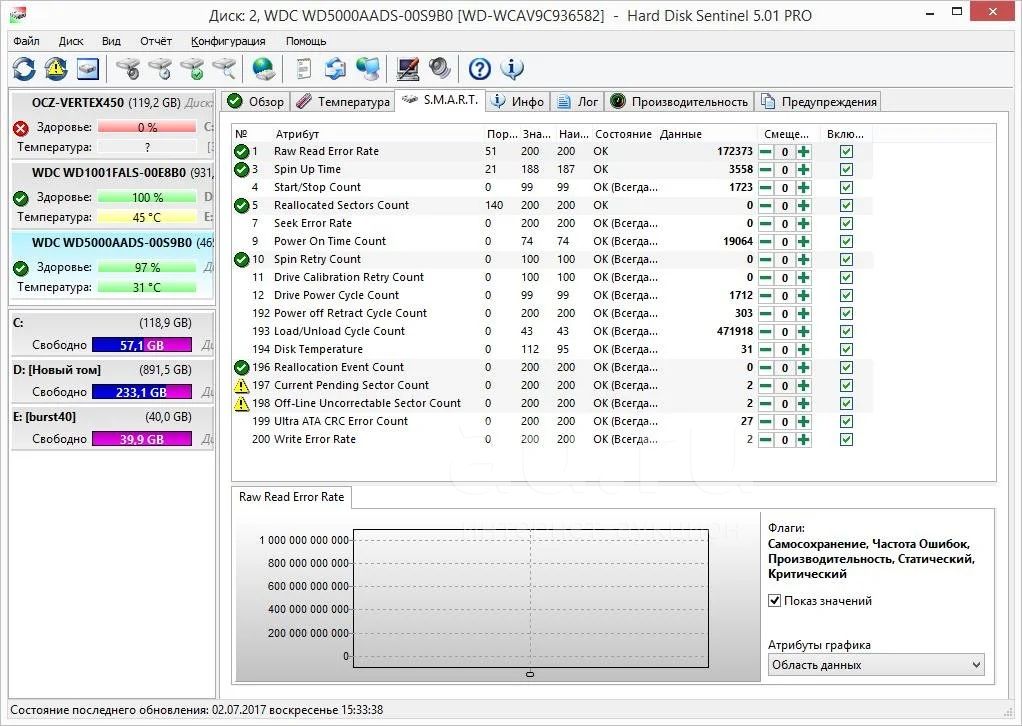This screenshot has height=726, width=1022.
Task: Open help via the question mark icon
Action: (x=480, y=68)
